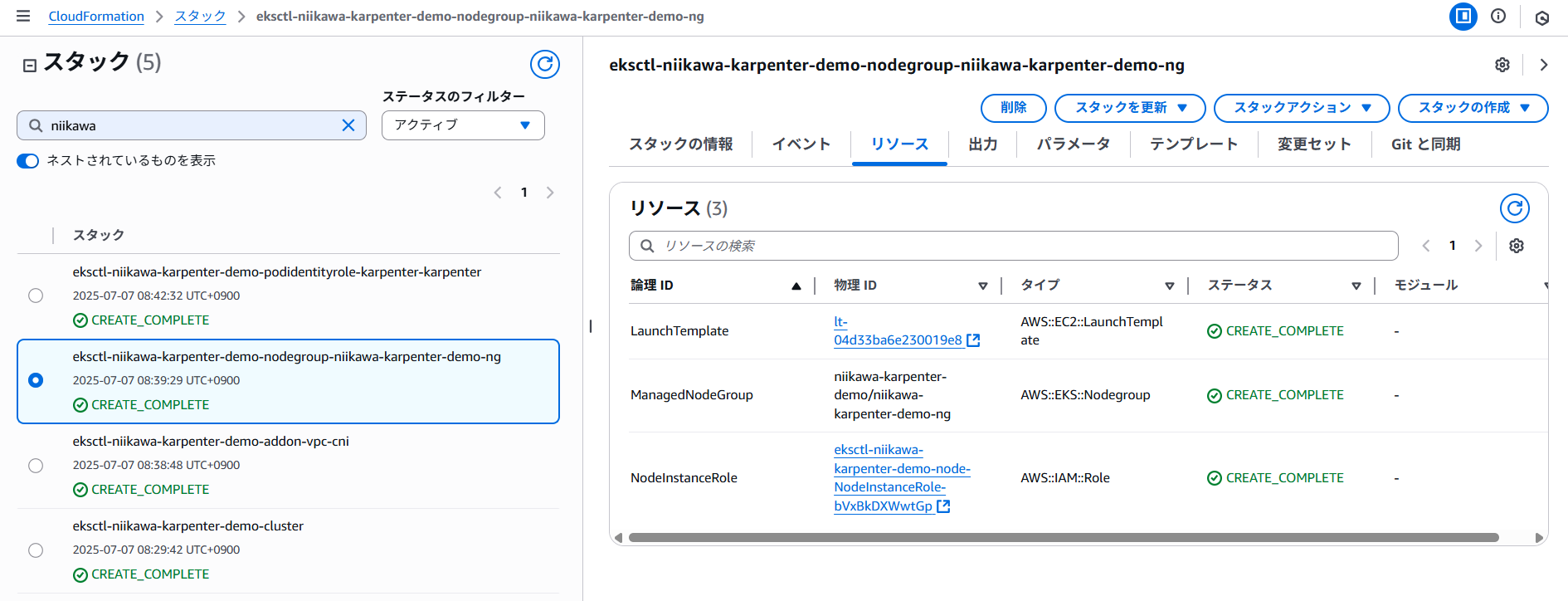
Task: Open CloudFormation breadcrumb link
Action: pos(96,17)
